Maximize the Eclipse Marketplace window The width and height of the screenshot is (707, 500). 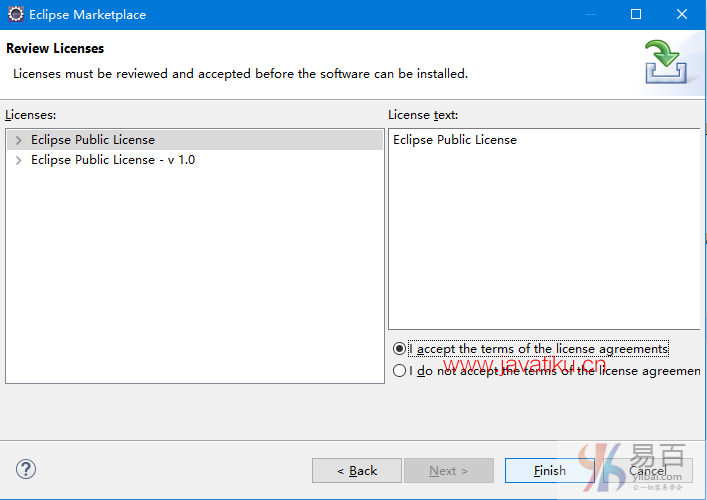tap(636, 14)
